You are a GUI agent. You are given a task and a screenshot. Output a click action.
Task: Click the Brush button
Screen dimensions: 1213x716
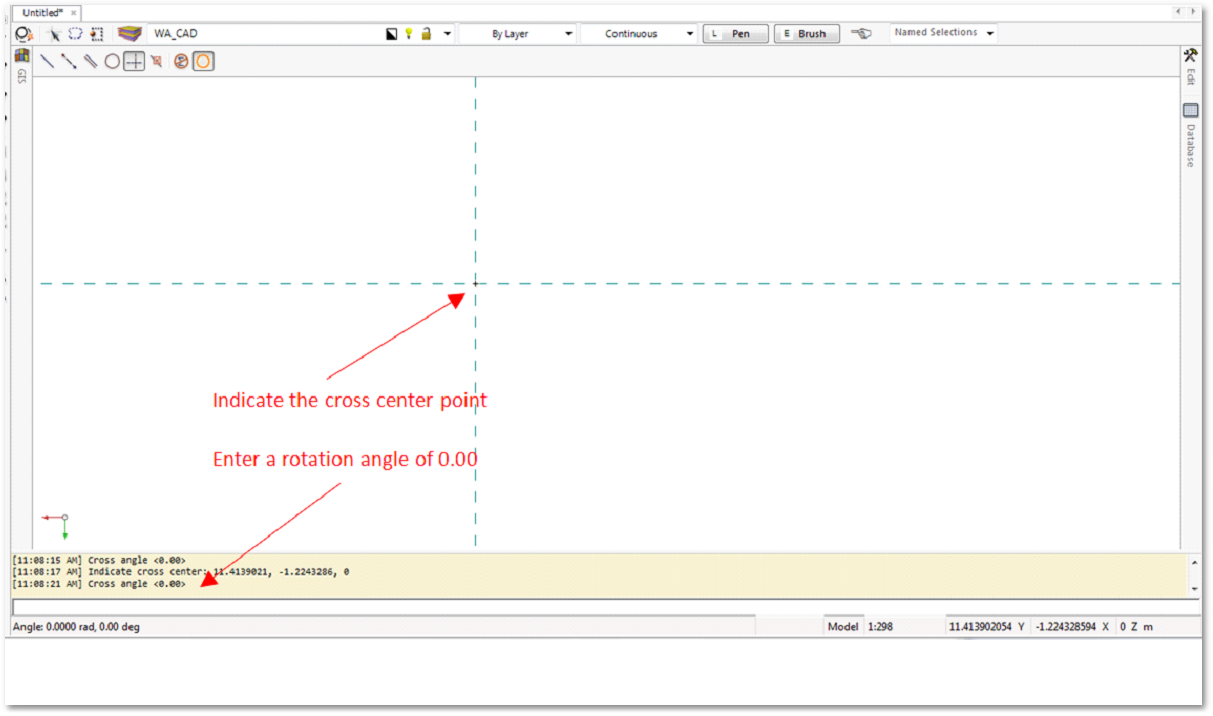tap(806, 34)
